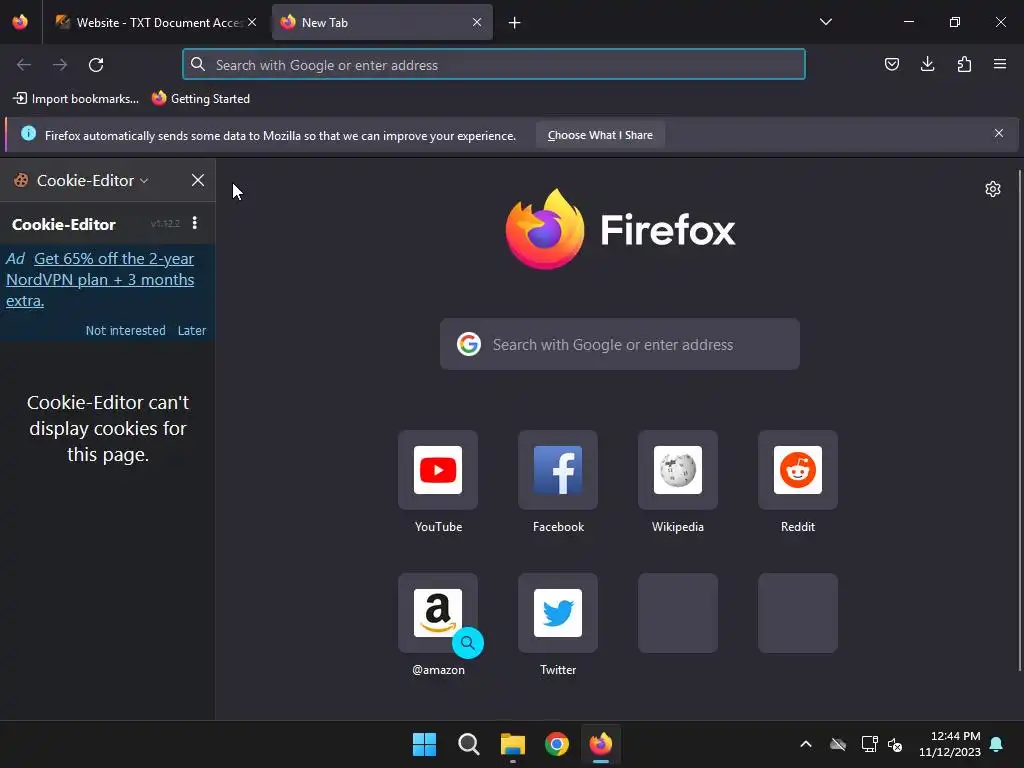Open the notifications bell icon
Image resolution: width=1024 pixels, height=768 pixels.
point(997,744)
